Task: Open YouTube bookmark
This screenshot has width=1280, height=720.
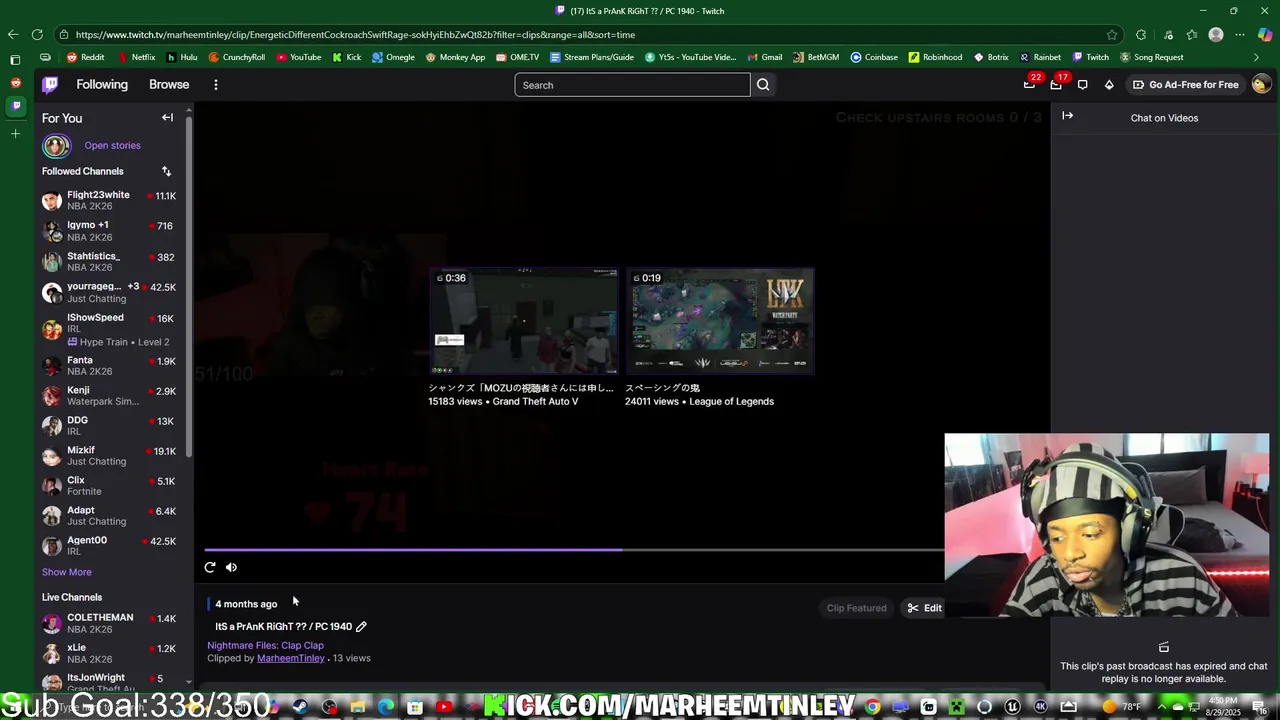Action: coord(299,57)
